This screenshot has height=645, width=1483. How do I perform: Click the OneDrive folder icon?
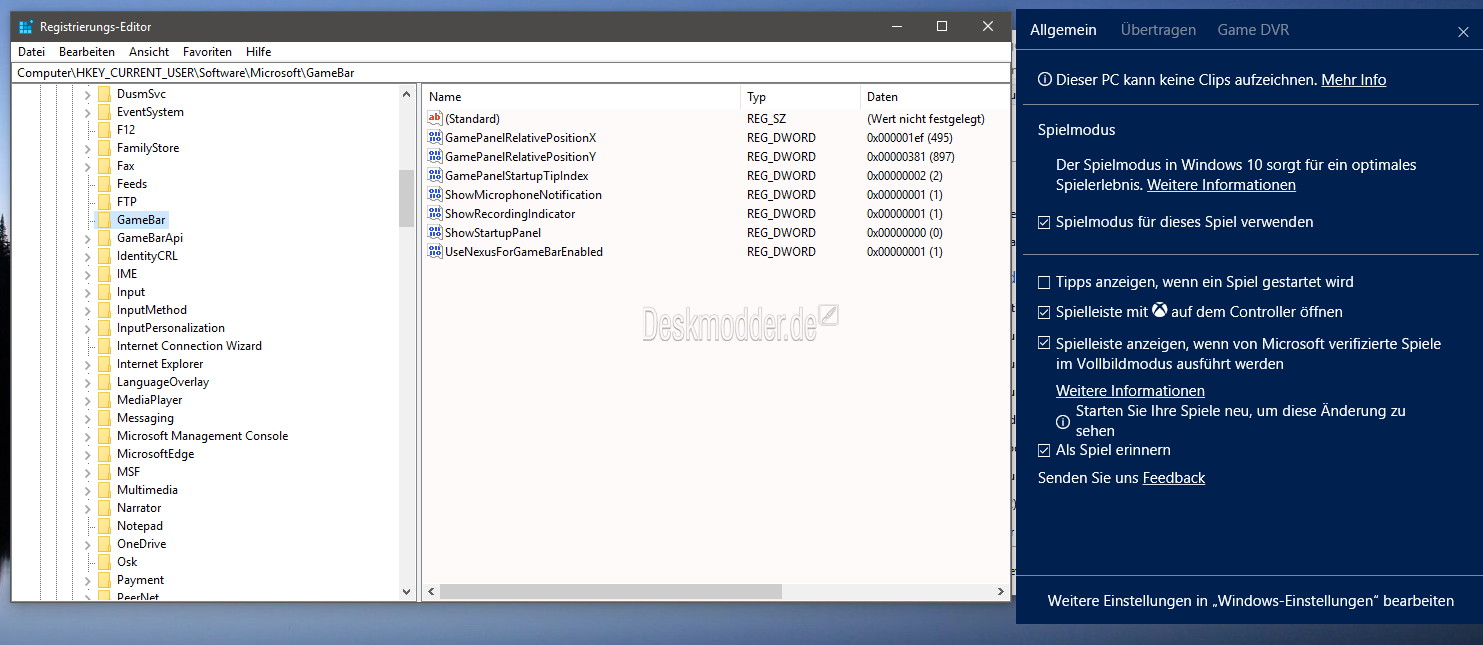tap(104, 544)
